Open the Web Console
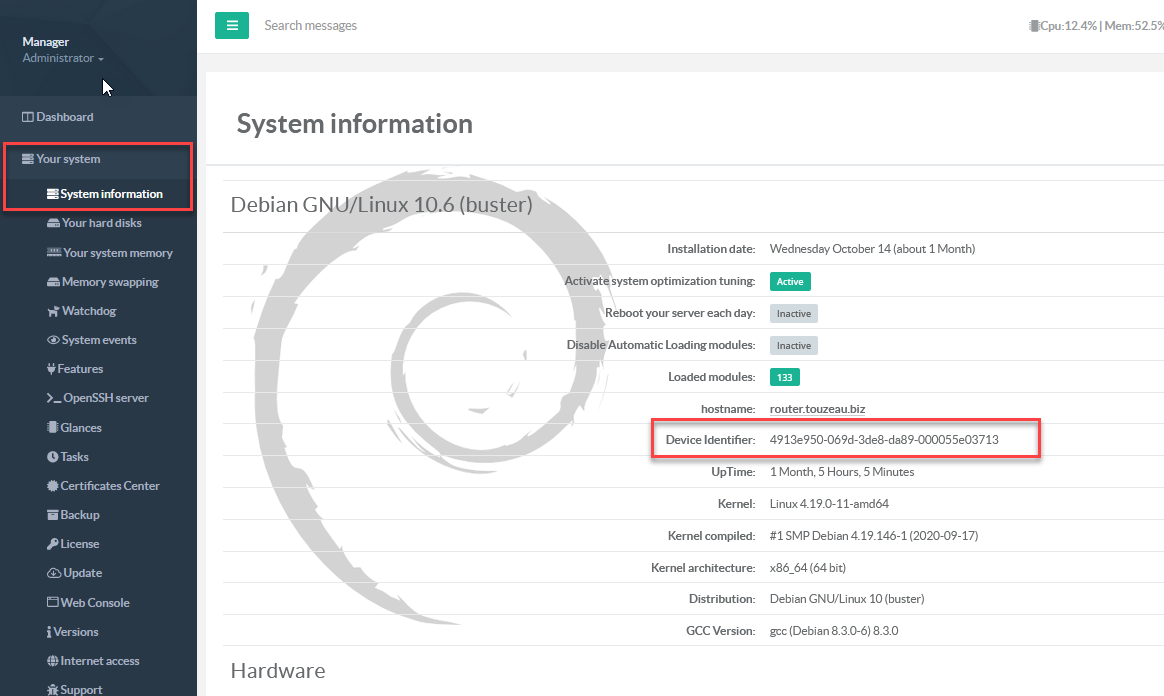 (91, 602)
